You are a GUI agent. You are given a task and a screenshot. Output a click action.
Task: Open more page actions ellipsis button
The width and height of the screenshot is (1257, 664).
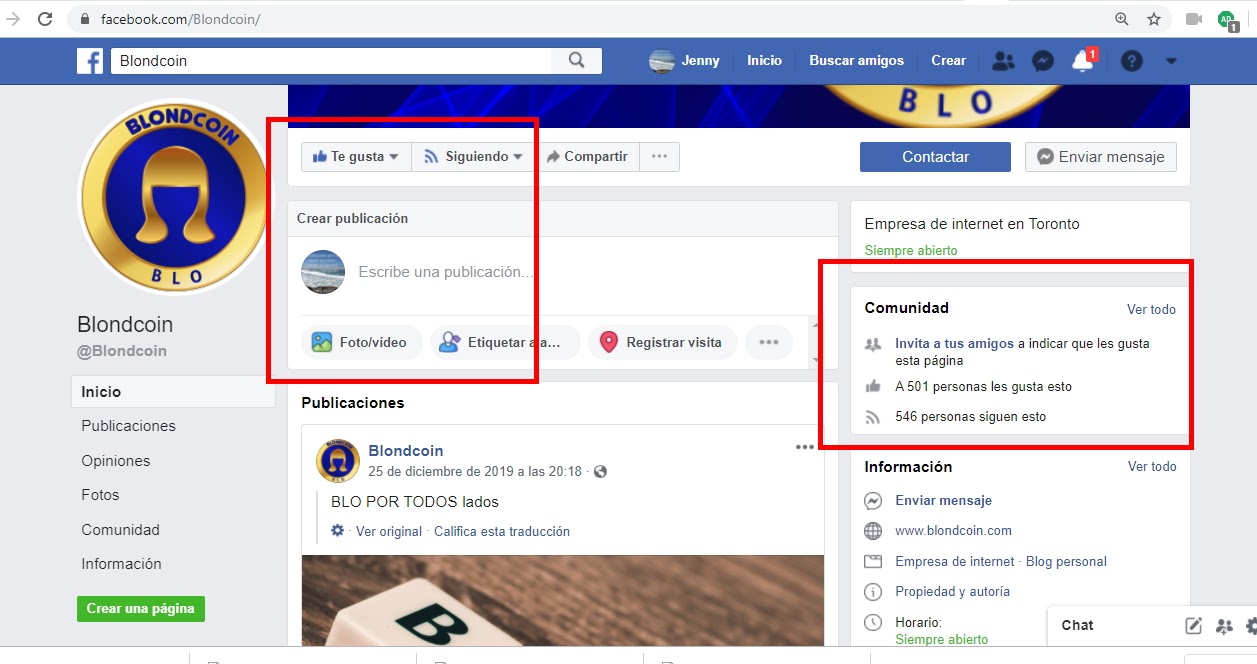(x=659, y=157)
